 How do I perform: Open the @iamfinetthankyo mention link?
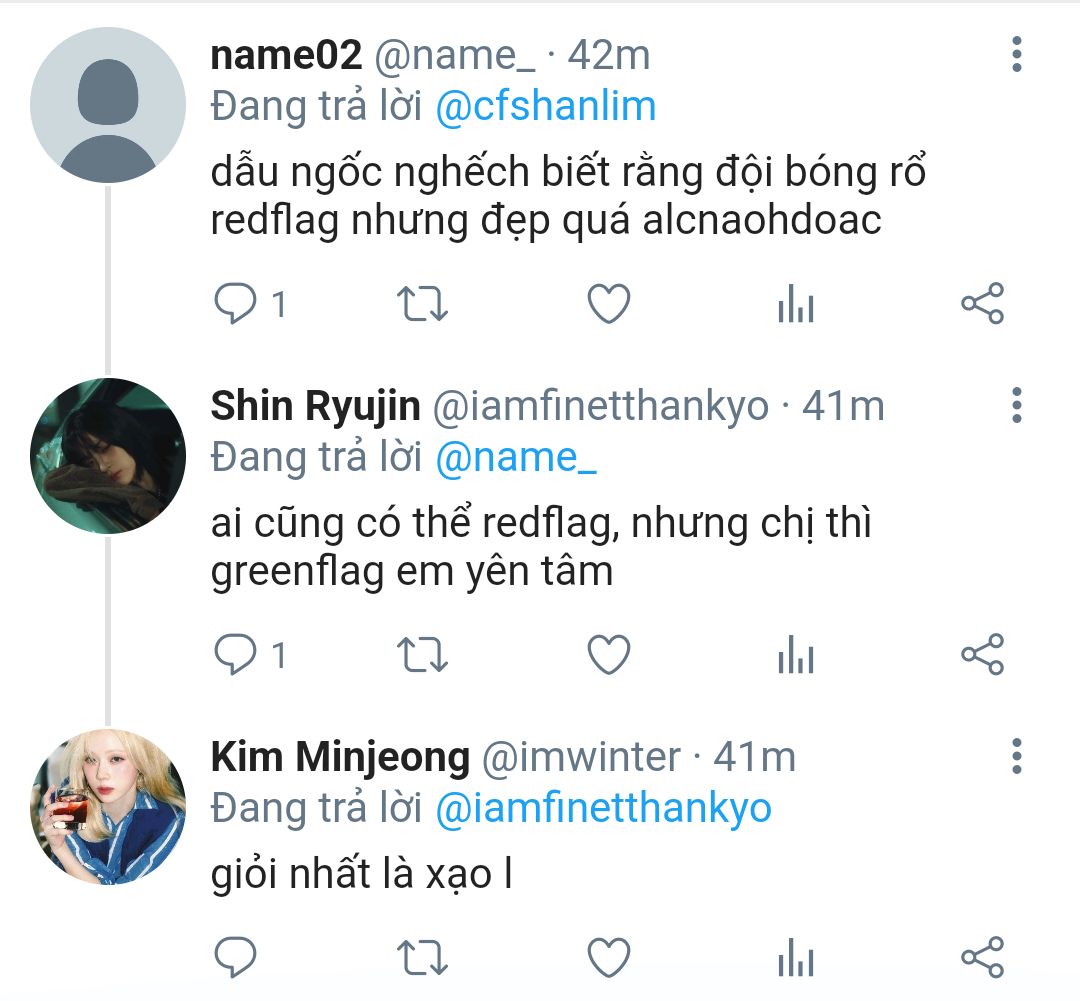[x=603, y=808]
